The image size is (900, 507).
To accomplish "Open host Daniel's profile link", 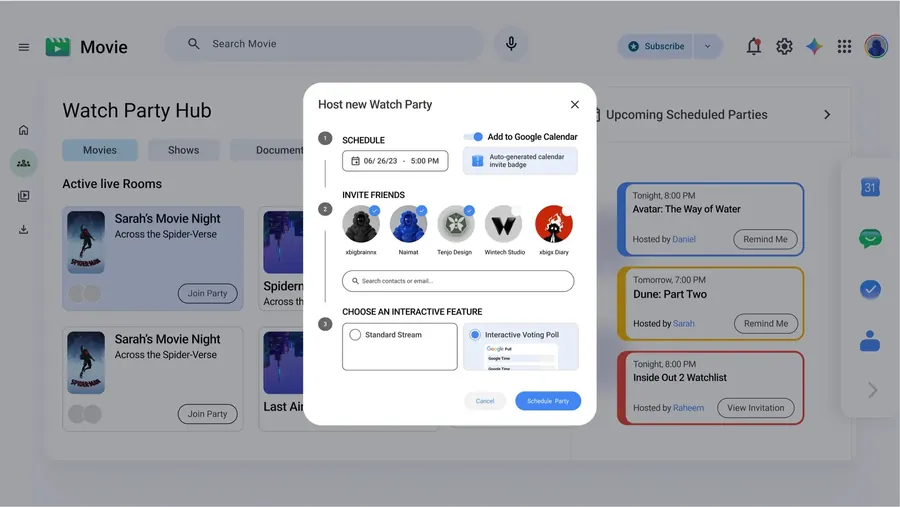I will click(684, 239).
